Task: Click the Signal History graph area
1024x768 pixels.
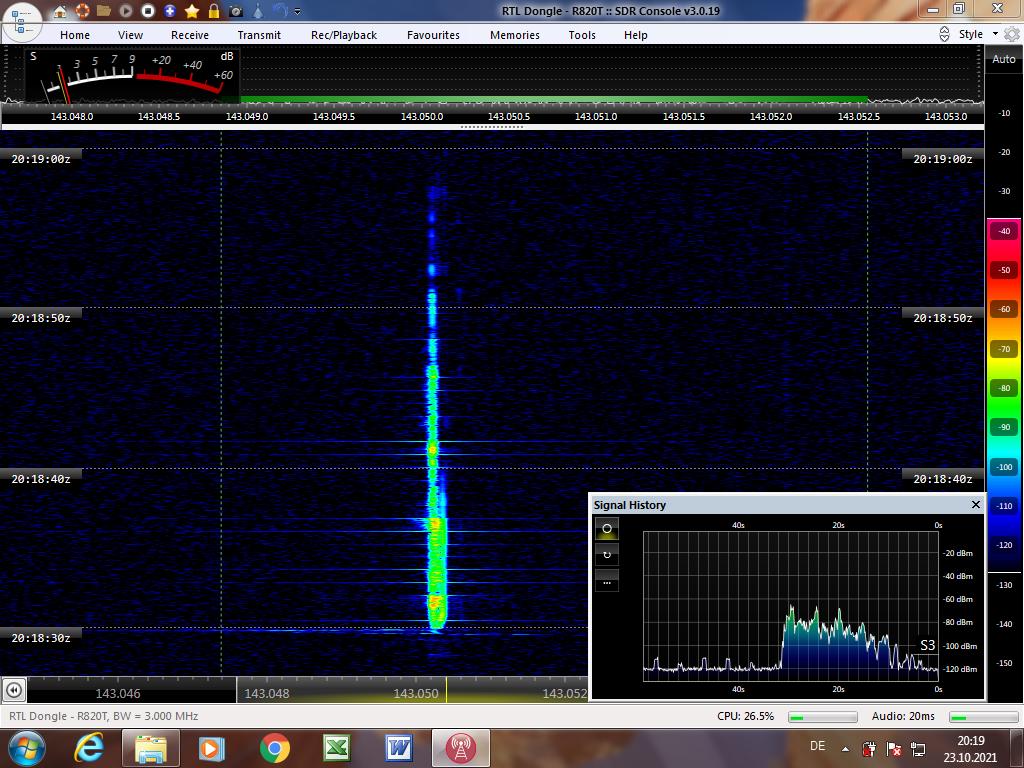Action: (x=791, y=605)
